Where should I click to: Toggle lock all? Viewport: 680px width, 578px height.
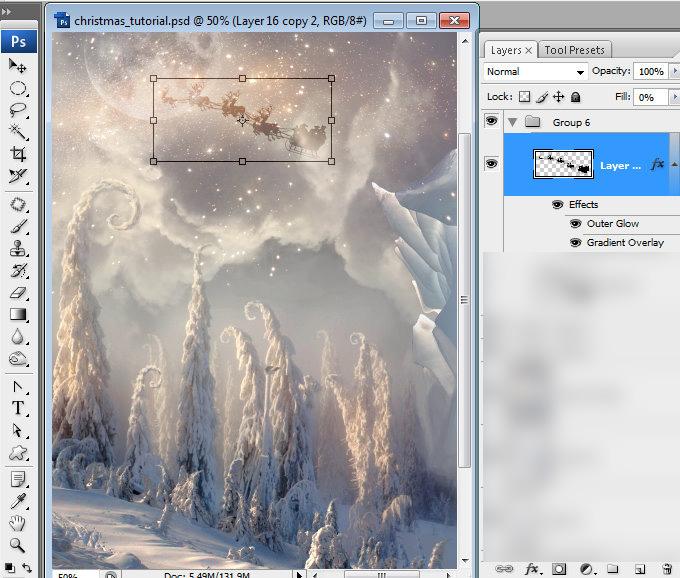[575, 97]
